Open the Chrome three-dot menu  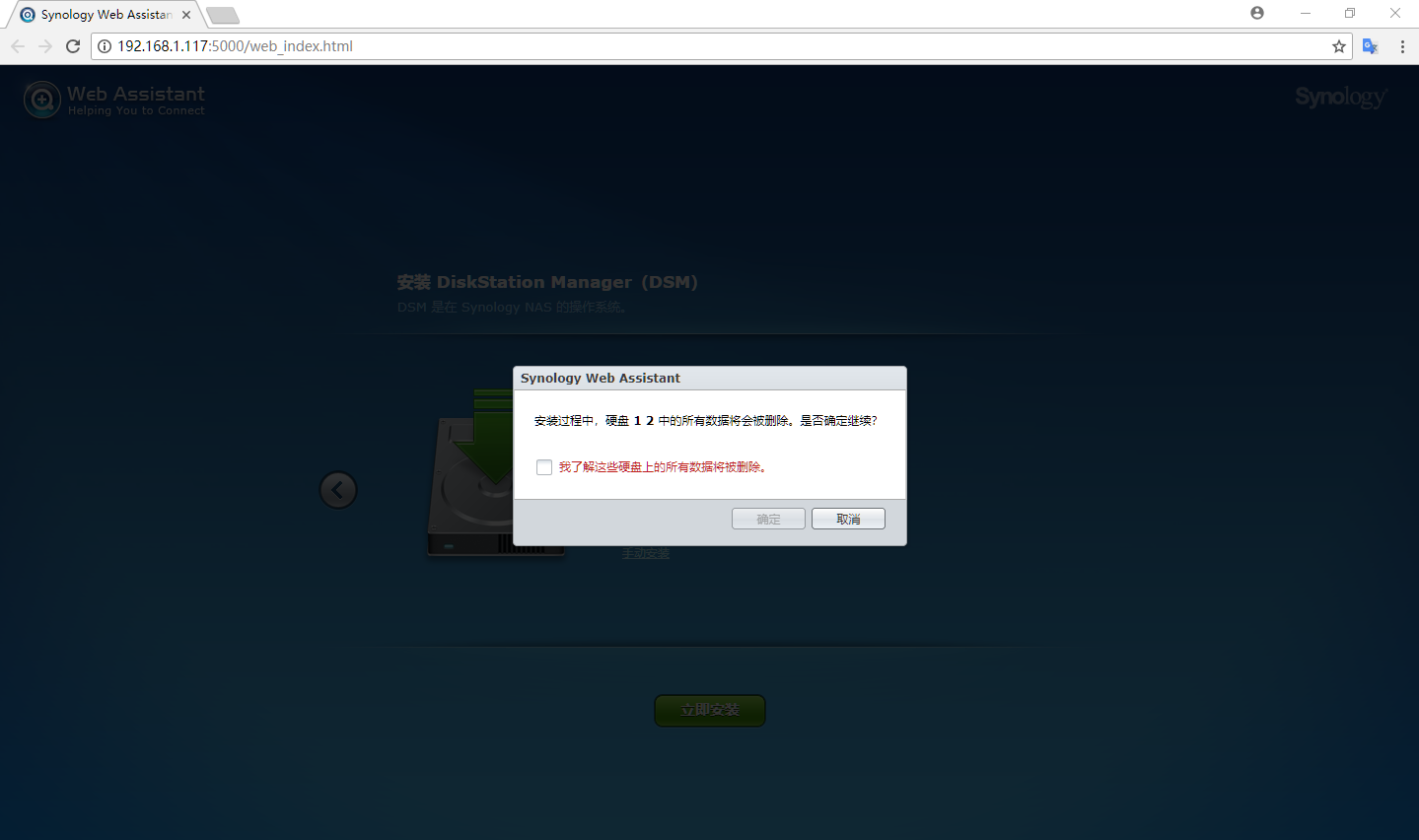click(1402, 46)
